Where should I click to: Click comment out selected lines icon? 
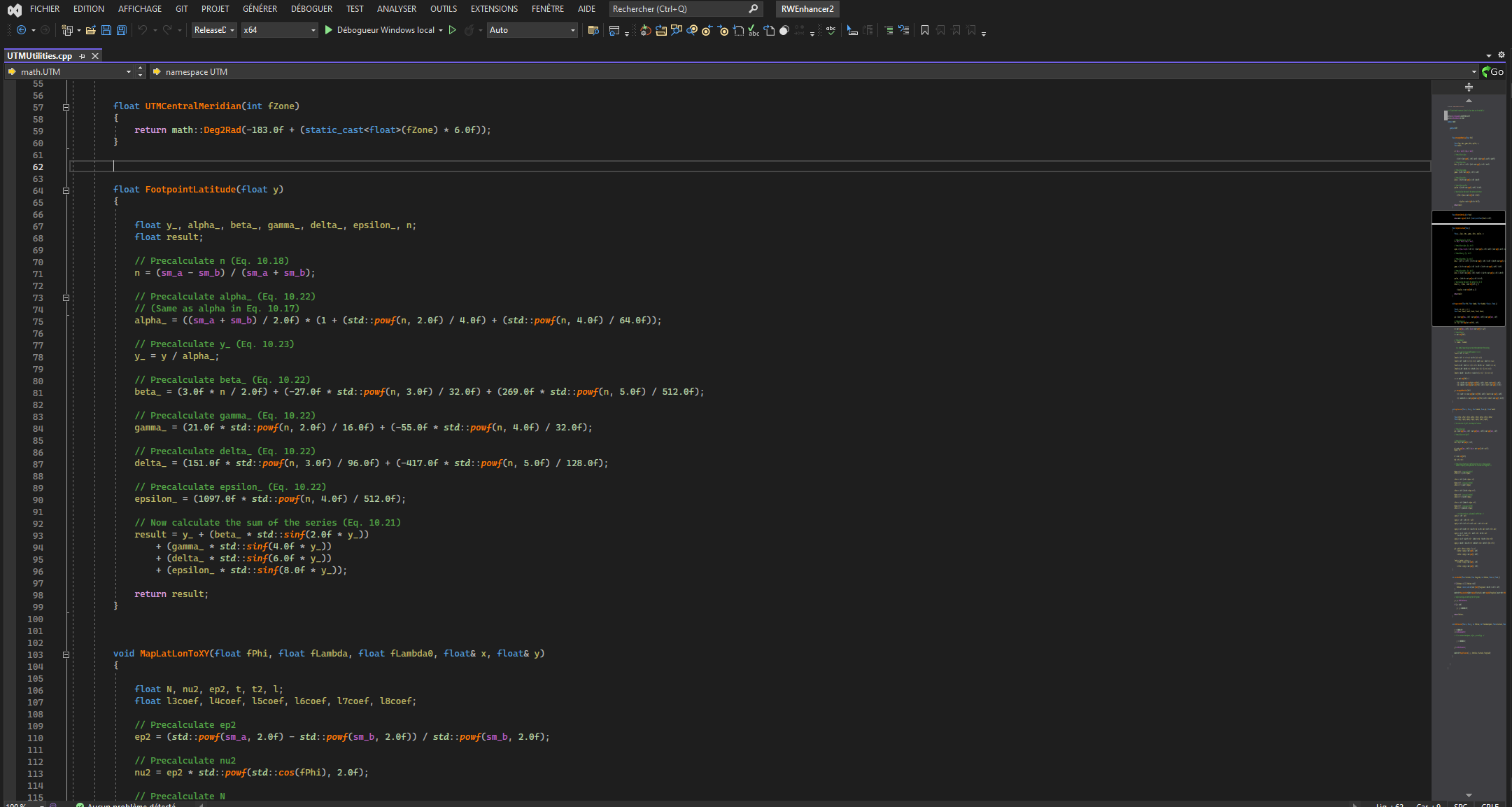click(x=889, y=30)
